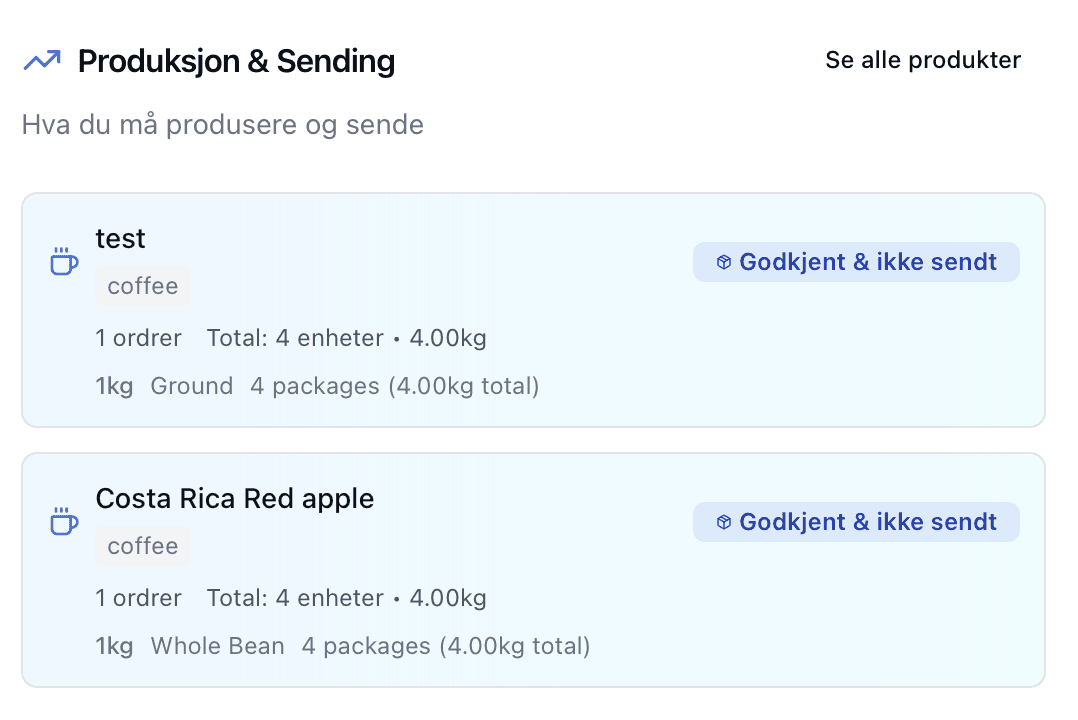1078x720 pixels.
Task: Click the Whole Bean grind label
Action: pyautogui.click(x=217, y=646)
